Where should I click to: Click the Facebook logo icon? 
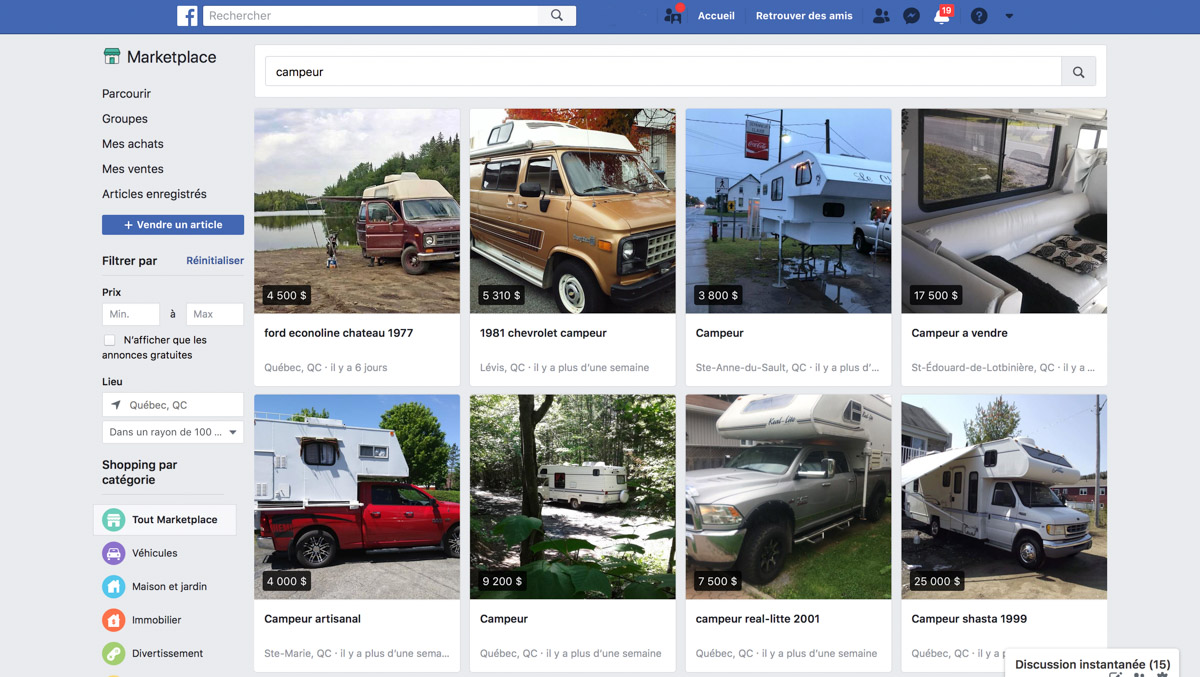tap(187, 16)
